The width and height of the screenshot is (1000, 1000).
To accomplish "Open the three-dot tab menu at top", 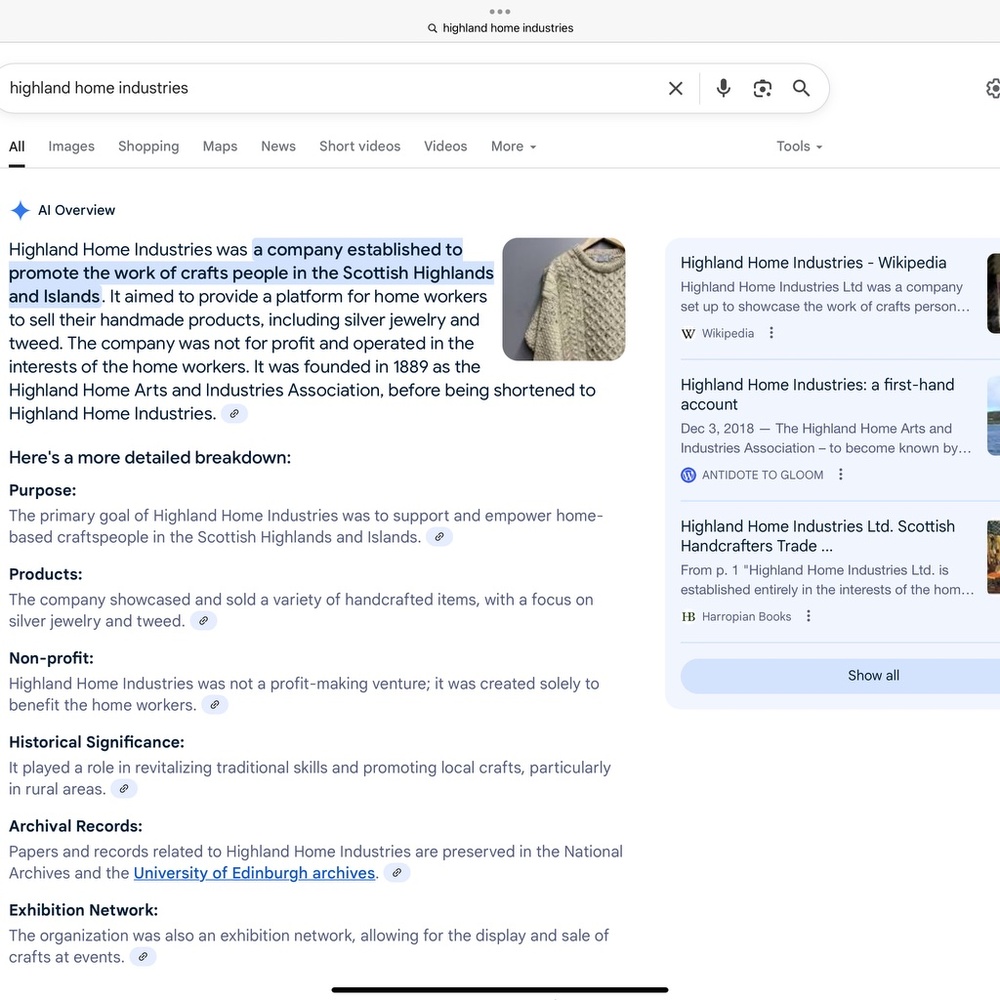I will (x=500, y=11).
